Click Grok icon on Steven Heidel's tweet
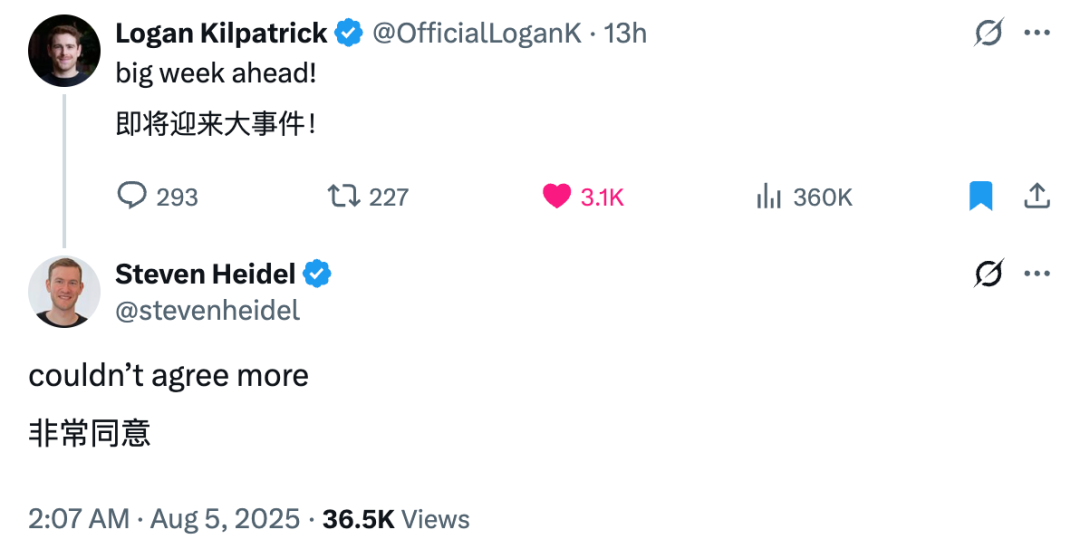This screenshot has height=549, width=1080. [988, 273]
